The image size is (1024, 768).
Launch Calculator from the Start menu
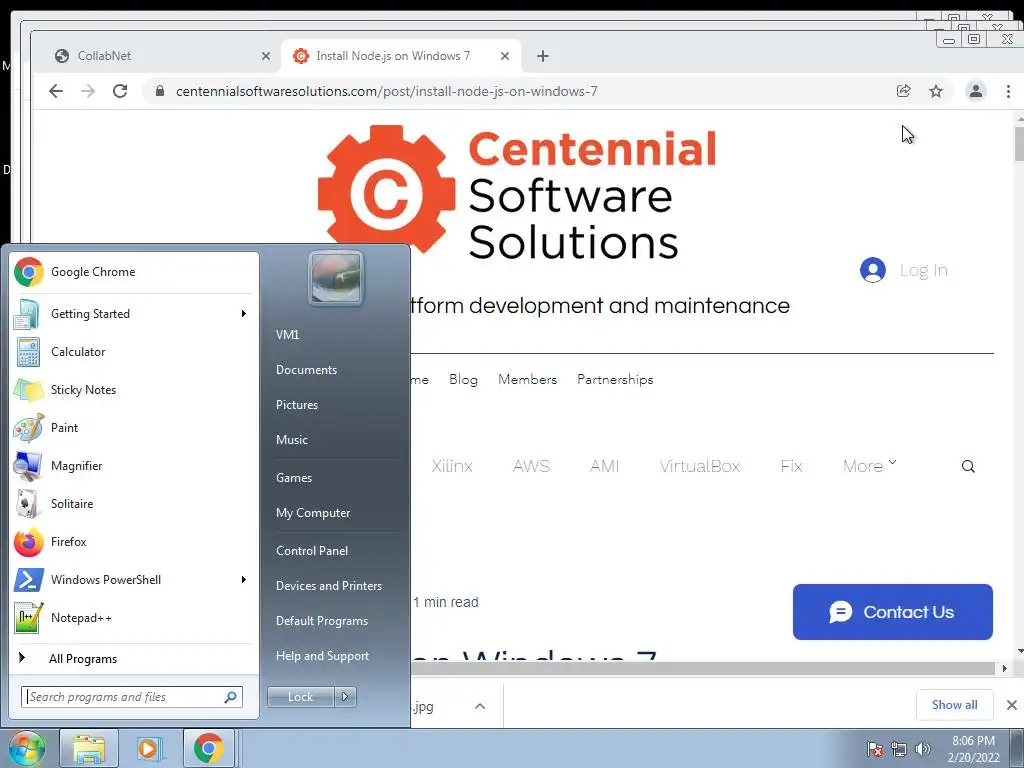pyautogui.click(x=134, y=352)
